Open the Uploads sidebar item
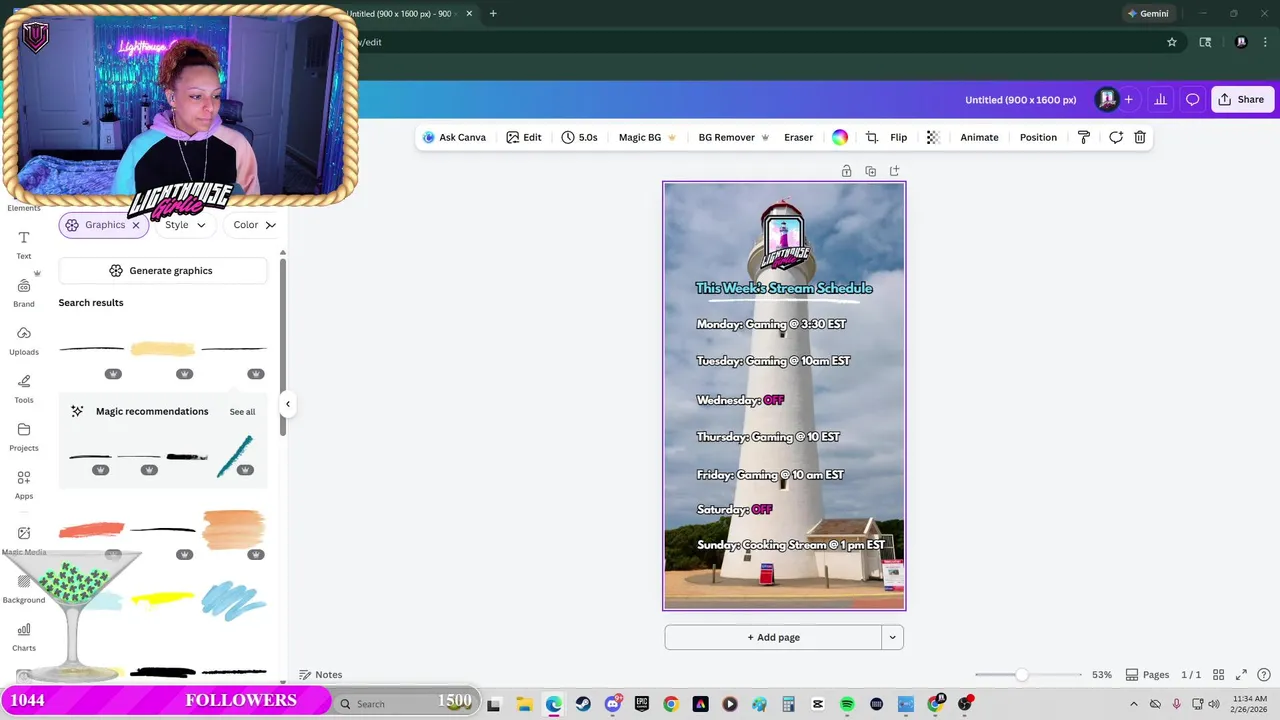The image size is (1280, 720). pos(24,340)
